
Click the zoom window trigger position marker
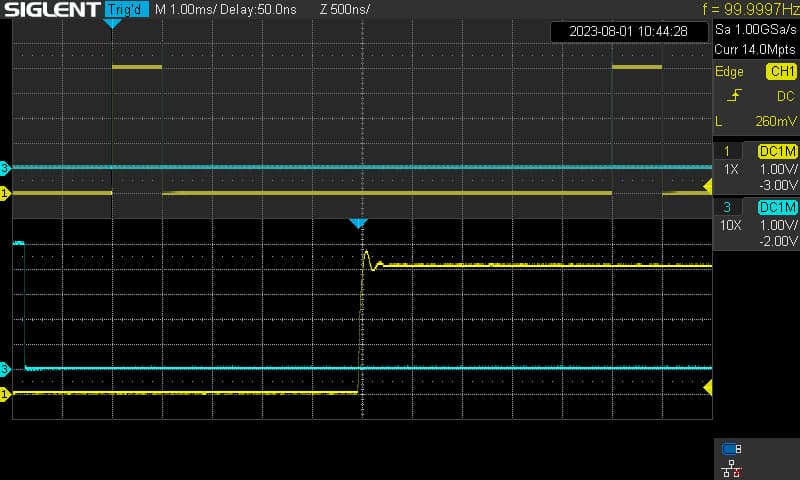(x=359, y=223)
